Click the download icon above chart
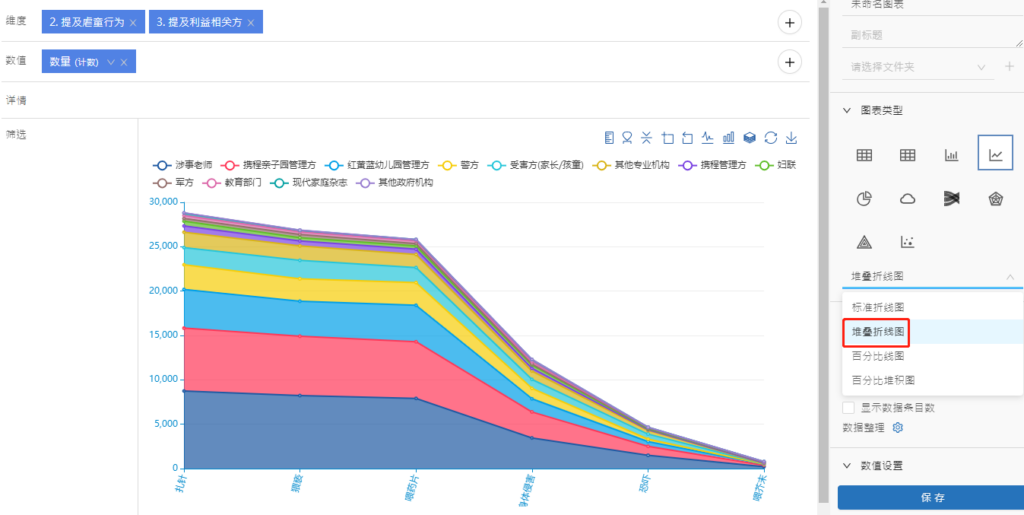Image resolution: width=1024 pixels, height=515 pixels. tap(791, 137)
